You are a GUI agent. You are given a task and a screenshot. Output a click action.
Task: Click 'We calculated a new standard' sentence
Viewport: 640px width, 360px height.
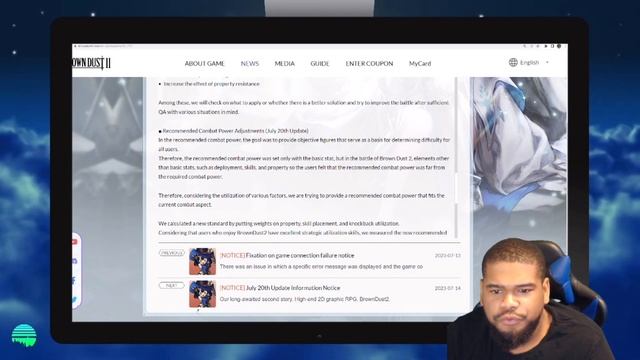point(279,224)
